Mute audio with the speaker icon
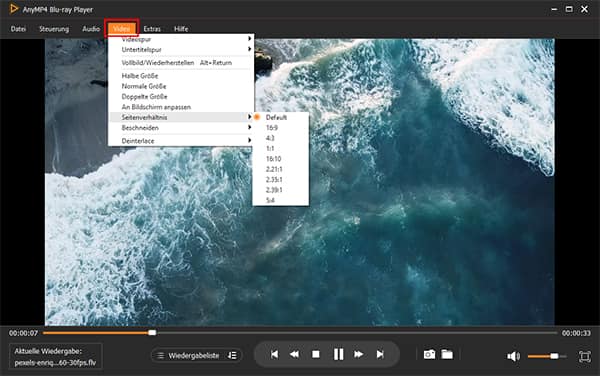 pos(513,356)
